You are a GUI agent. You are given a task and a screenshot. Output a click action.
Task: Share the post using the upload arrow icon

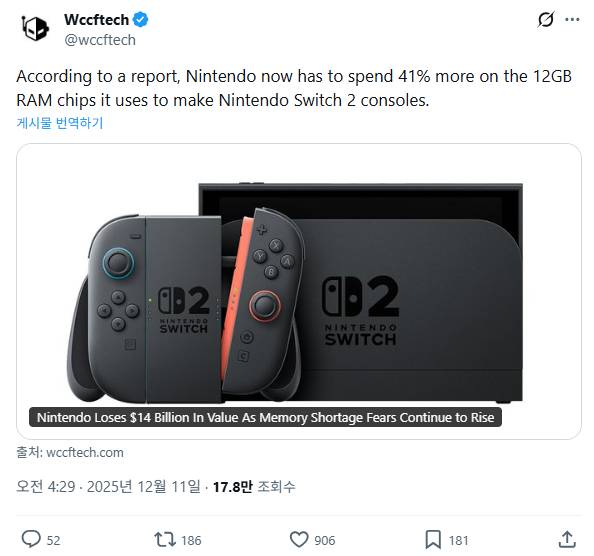(567, 539)
